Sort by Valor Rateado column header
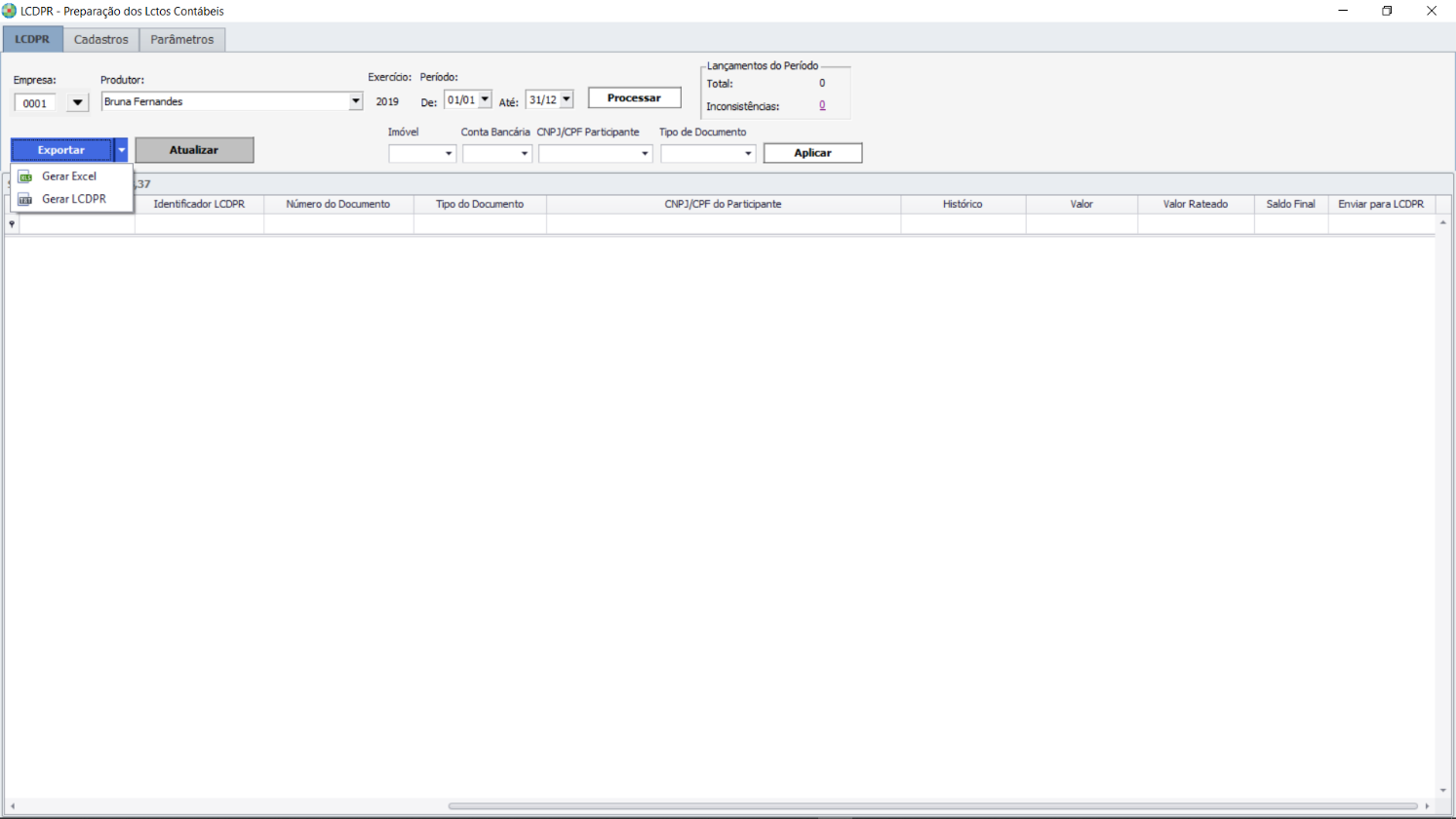The image size is (1456, 819). pyautogui.click(x=1196, y=205)
